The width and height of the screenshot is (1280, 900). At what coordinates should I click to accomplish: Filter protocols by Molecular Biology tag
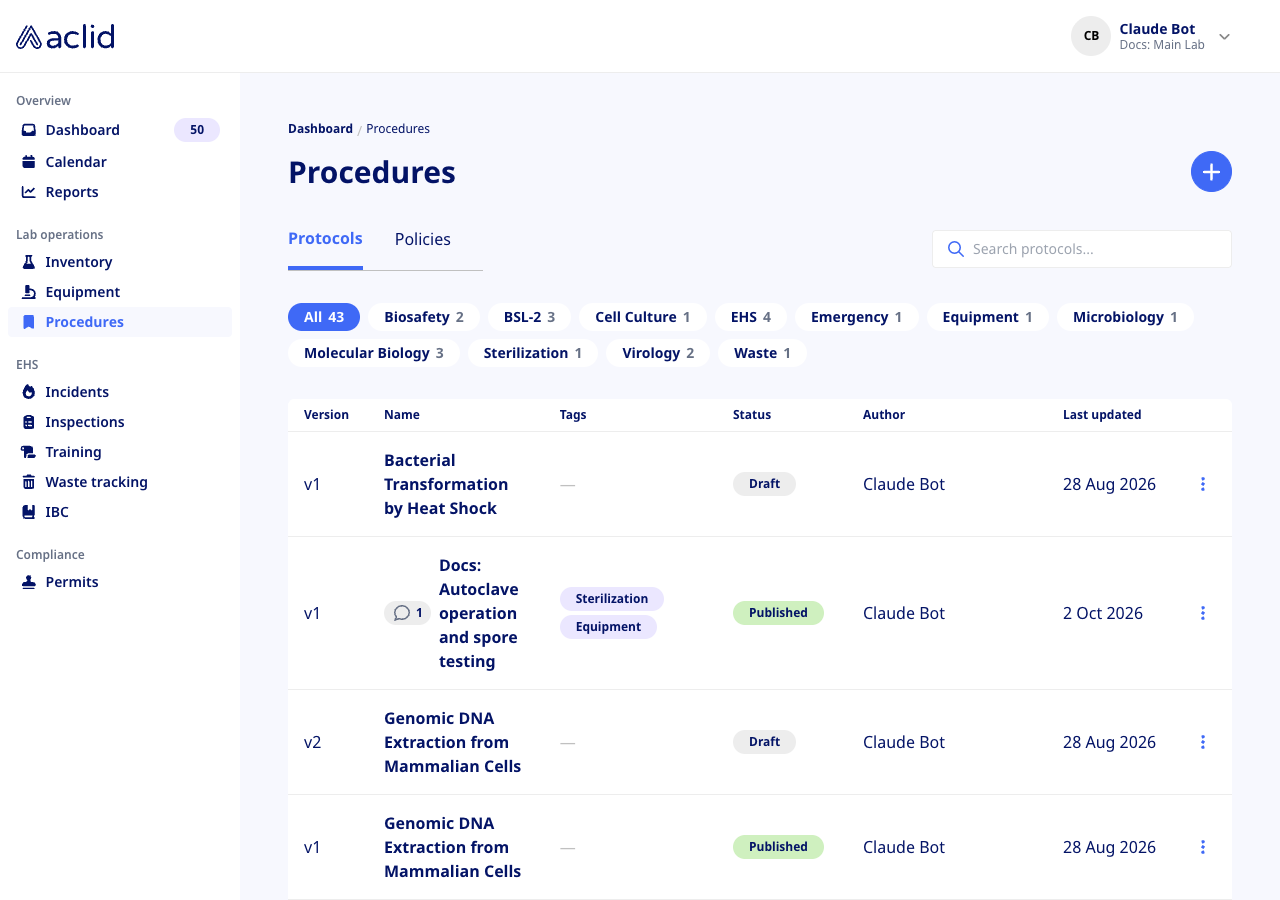(x=374, y=353)
